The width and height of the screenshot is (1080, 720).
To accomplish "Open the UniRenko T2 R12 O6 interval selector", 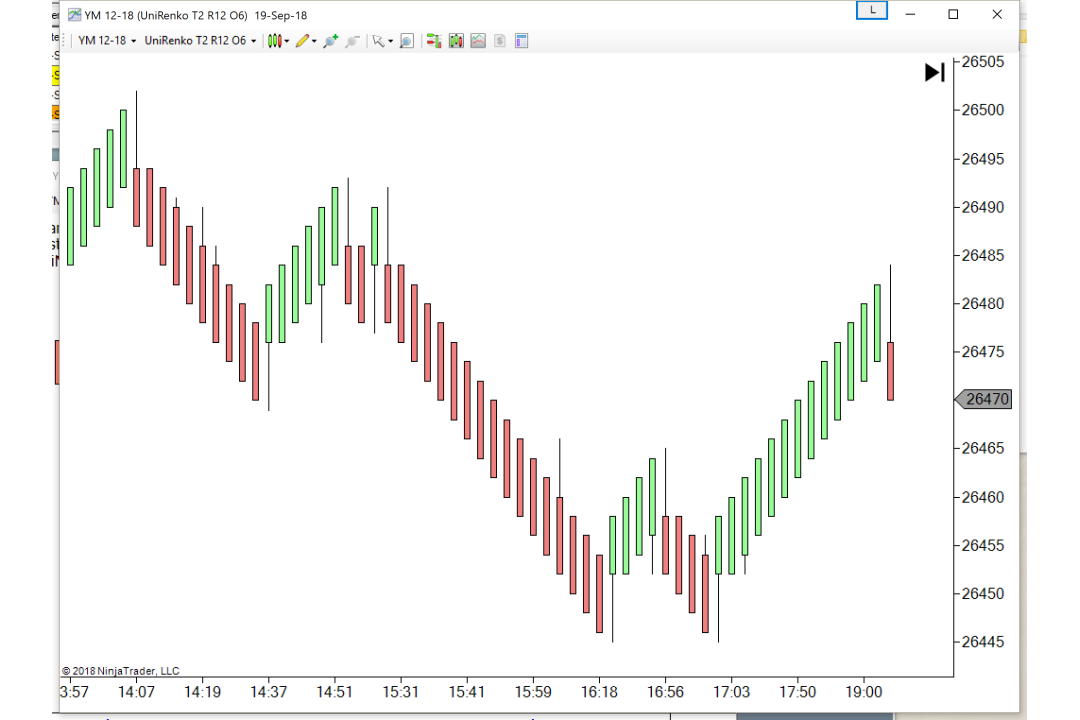I will (200, 41).
